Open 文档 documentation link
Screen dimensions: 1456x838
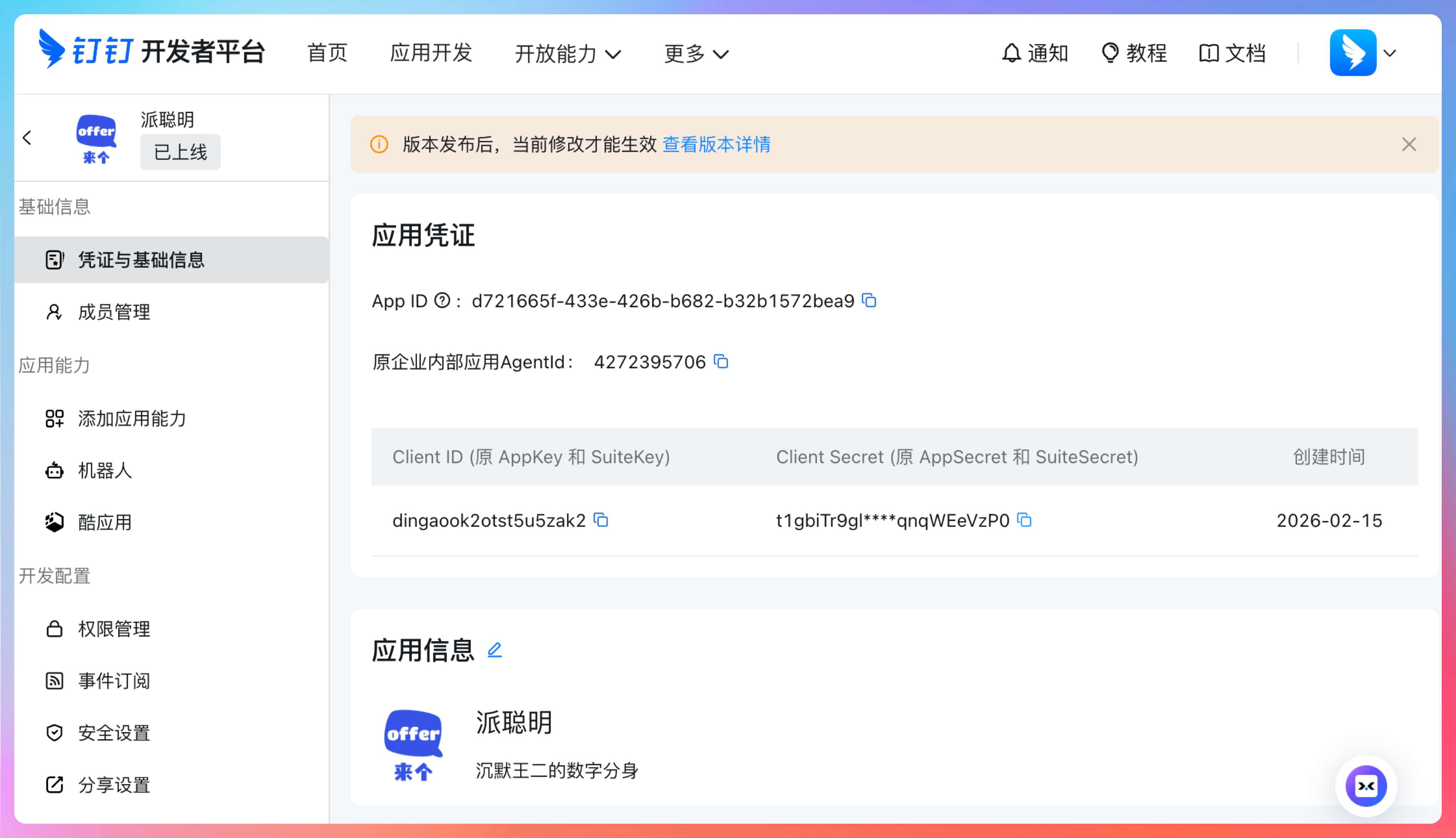click(1233, 53)
